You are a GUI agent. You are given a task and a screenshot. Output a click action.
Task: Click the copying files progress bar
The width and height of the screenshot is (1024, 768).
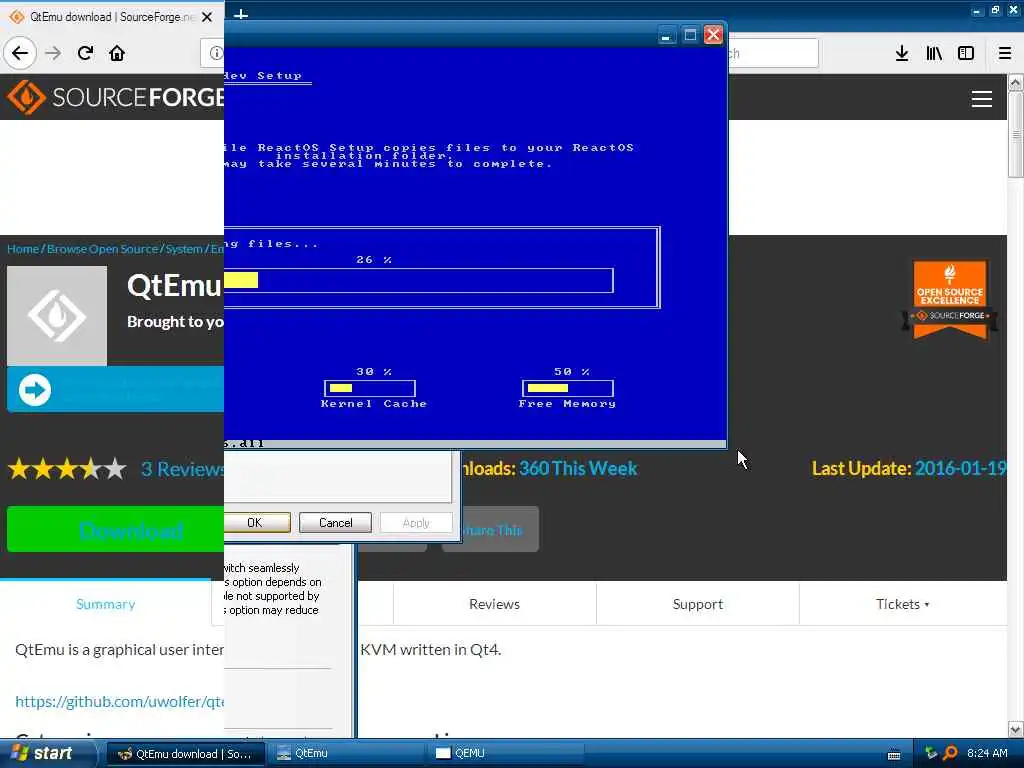click(x=419, y=280)
